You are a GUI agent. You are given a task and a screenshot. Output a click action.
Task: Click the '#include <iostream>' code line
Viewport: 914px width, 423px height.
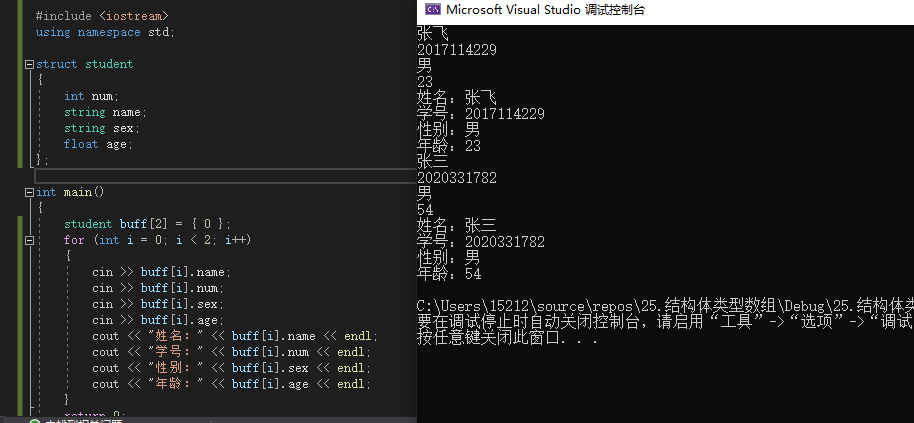[102, 16]
